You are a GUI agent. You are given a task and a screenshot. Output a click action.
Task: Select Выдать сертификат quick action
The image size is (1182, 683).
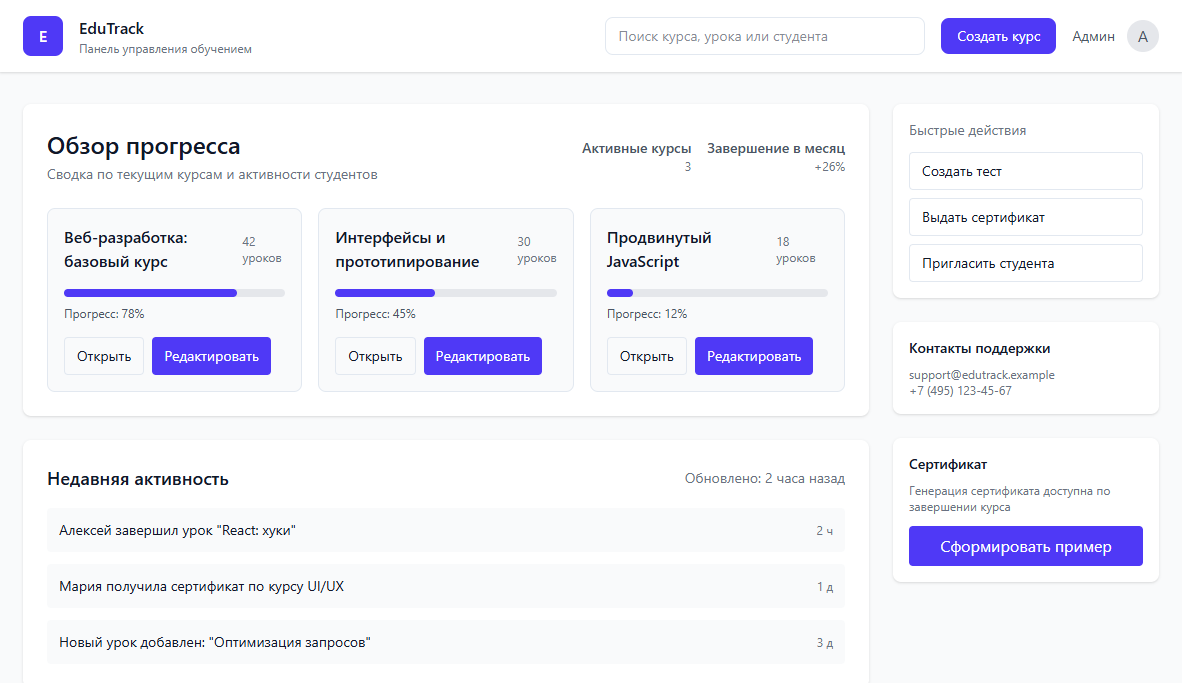[x=1025, y=216]
